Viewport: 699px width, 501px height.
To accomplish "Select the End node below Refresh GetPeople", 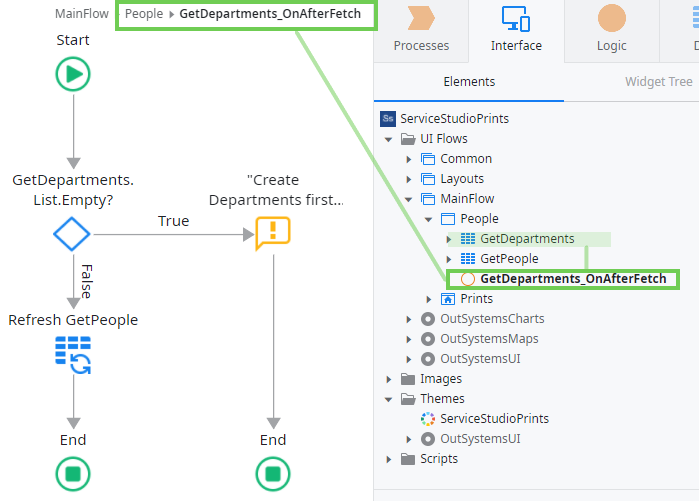I will [73, 474].
